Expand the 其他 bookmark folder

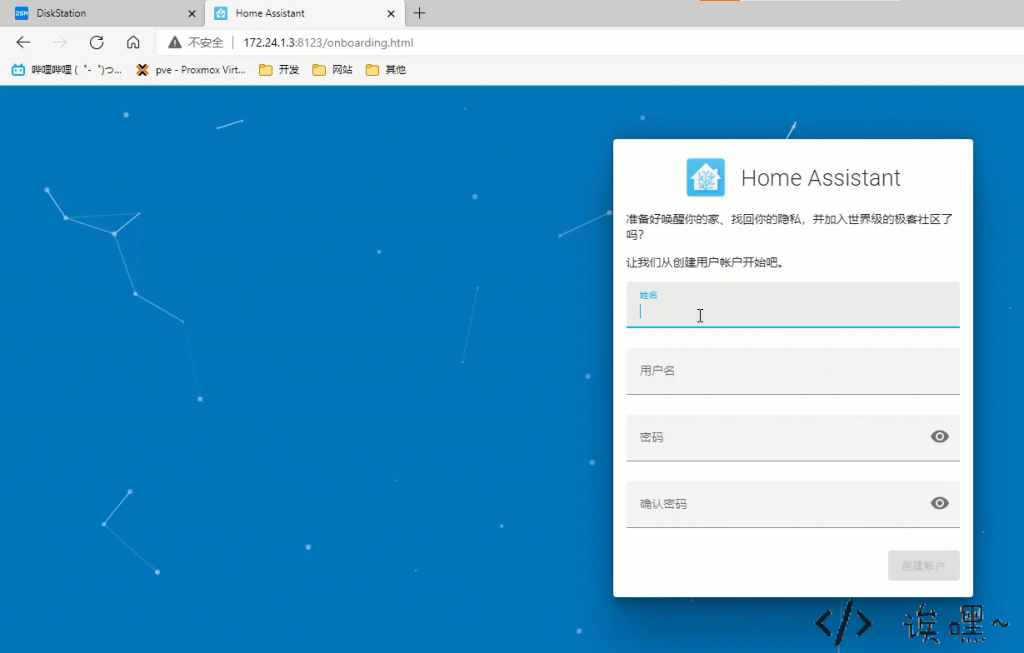click(386, 70)
